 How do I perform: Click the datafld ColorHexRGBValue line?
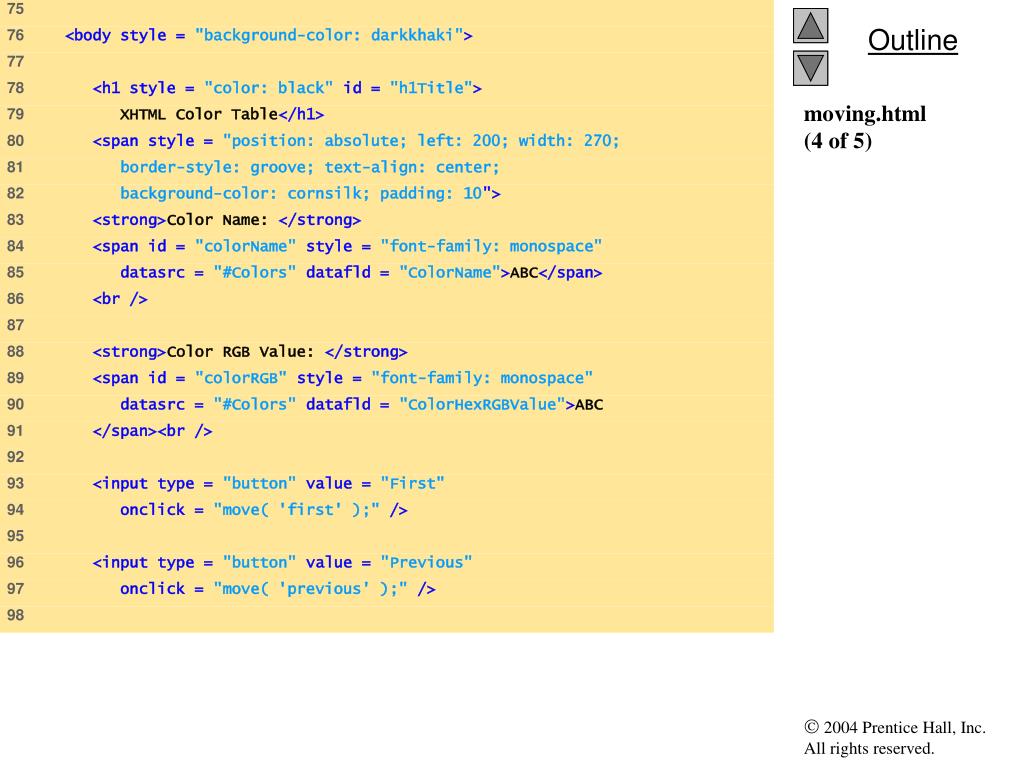361,404
